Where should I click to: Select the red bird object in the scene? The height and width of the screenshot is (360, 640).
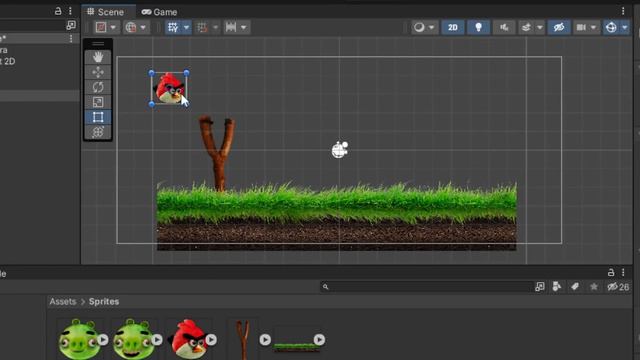(x=168, y=88)
